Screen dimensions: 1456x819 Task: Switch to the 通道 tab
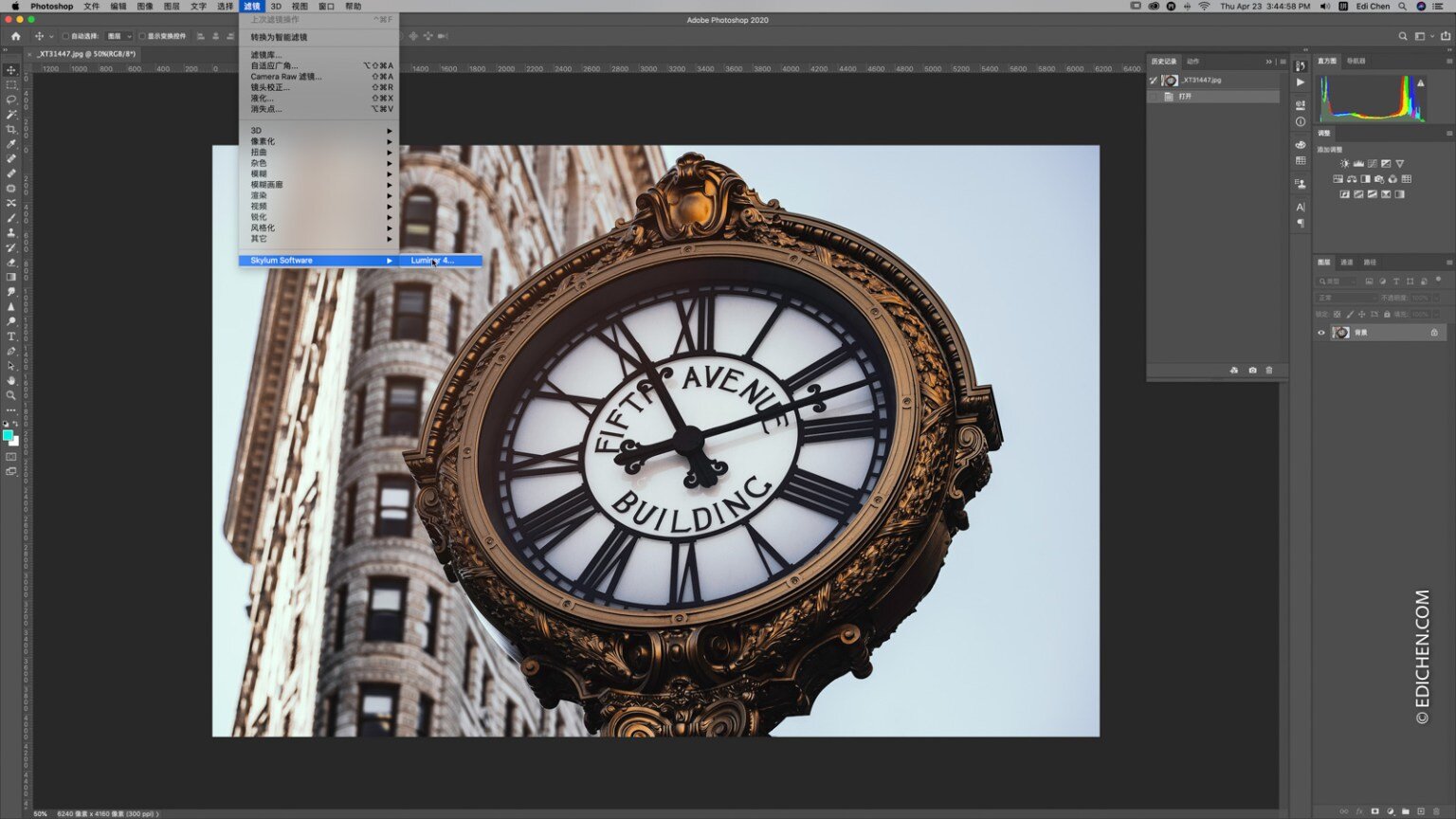[x=1347, y=263]
